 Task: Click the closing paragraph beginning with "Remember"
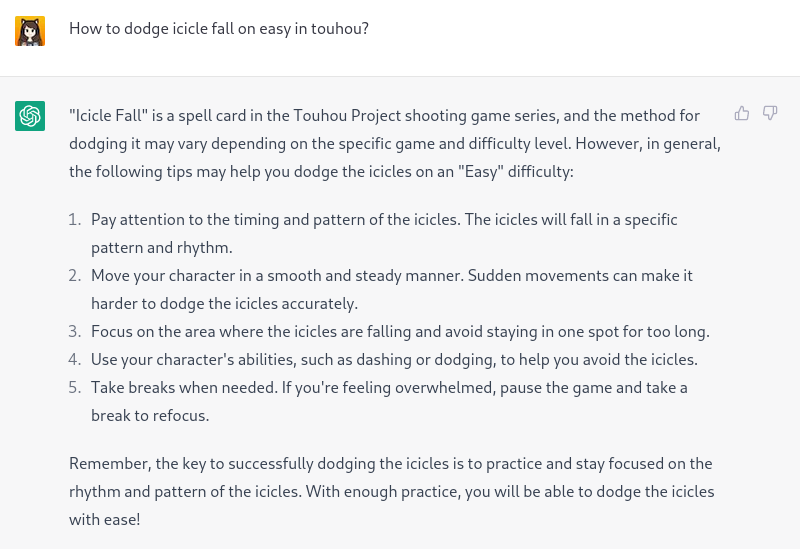[x=391, y=491]
